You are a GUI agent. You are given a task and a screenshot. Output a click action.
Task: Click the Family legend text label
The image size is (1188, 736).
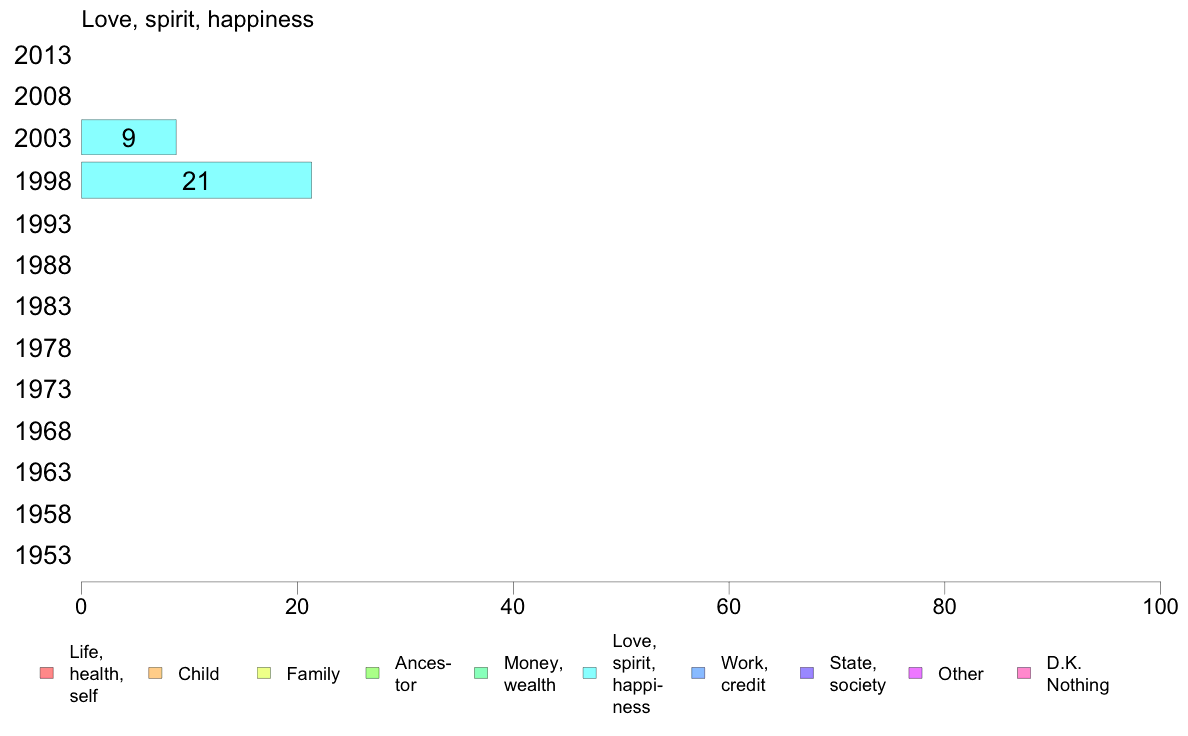coord(313,674)
